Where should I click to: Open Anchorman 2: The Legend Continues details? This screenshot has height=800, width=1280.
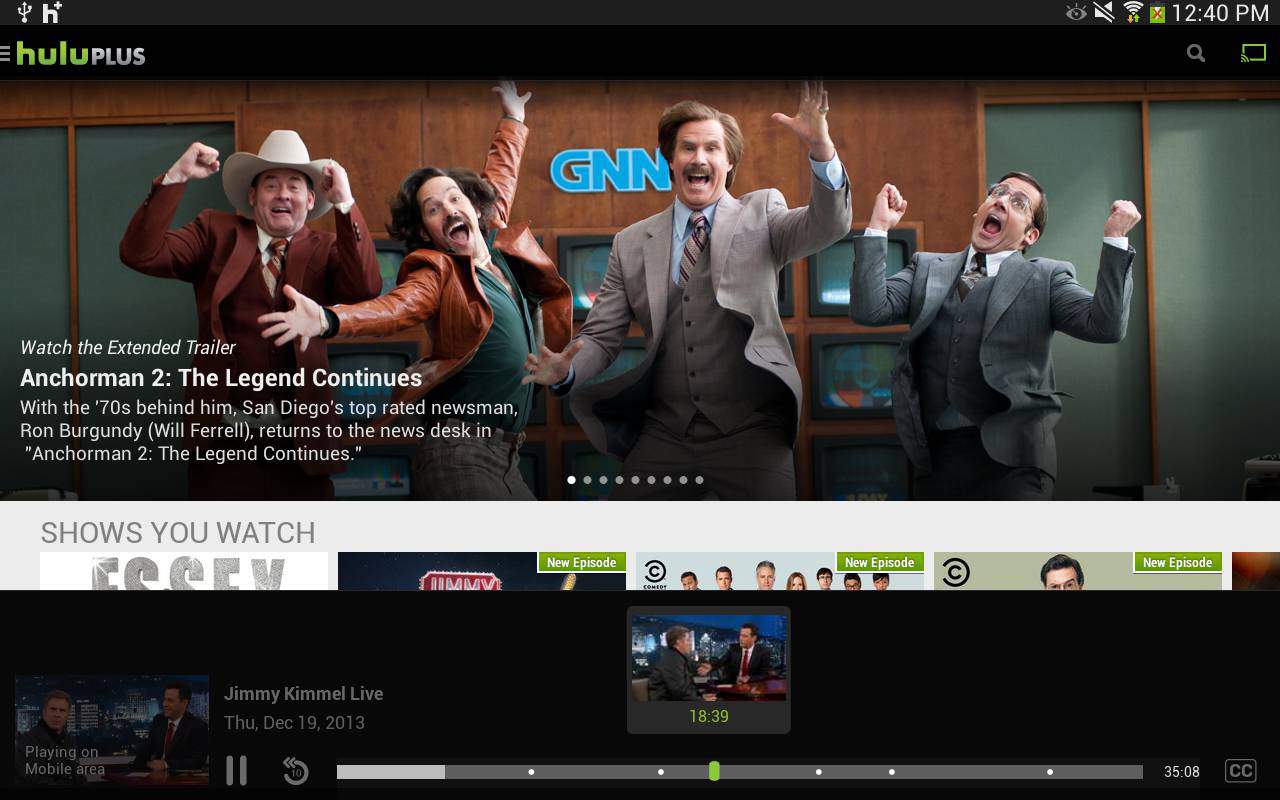tap(221, 378)
